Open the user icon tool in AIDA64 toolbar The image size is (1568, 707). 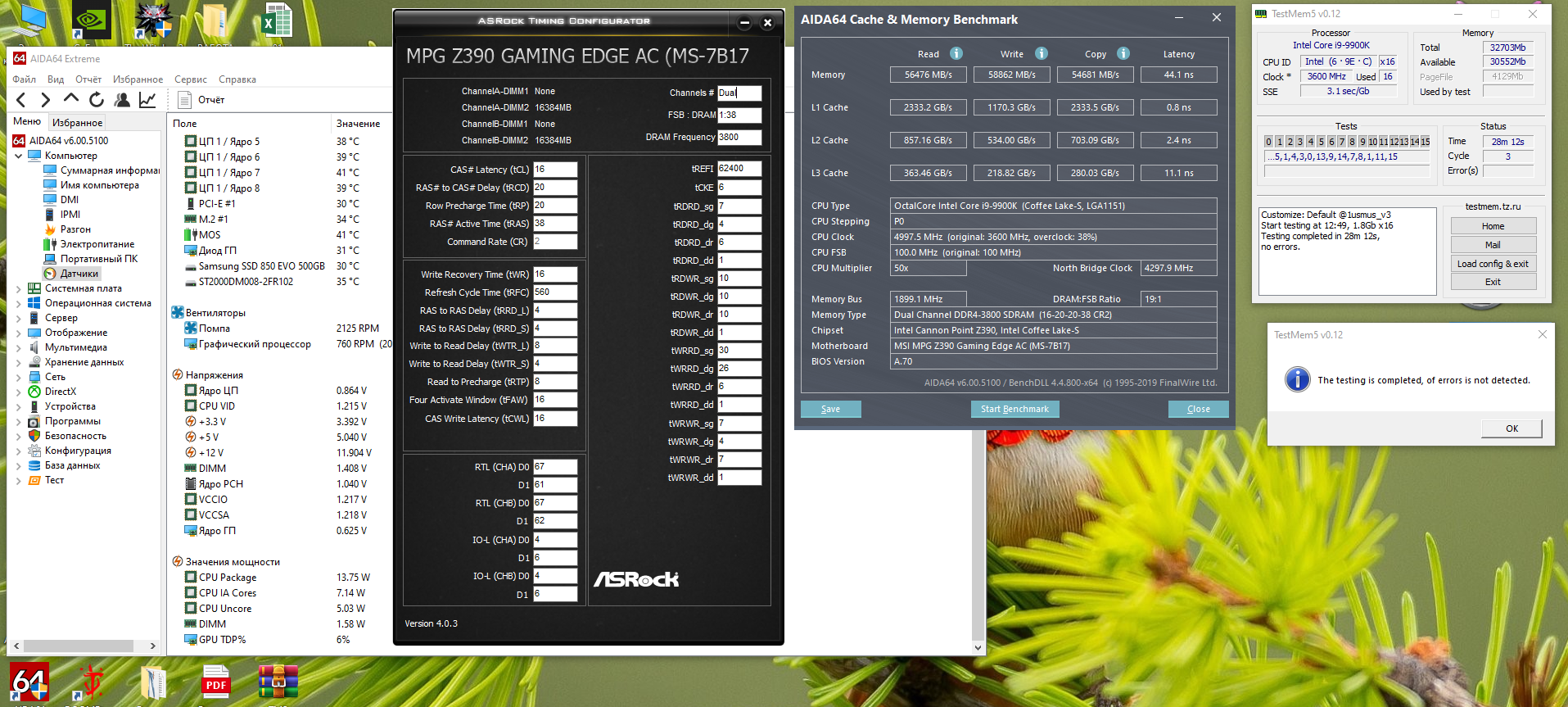pos(122,100)
